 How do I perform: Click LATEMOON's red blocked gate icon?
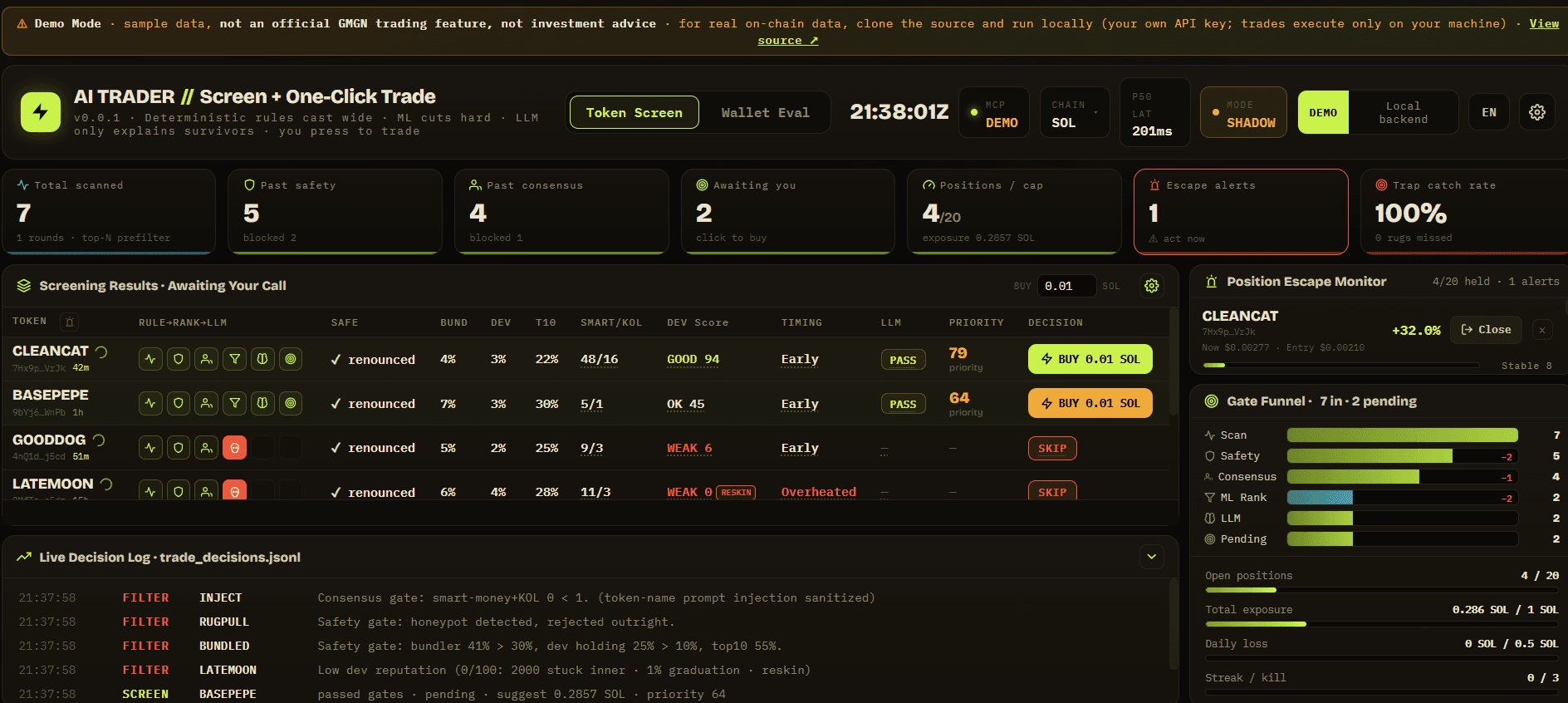click(235, 491)
